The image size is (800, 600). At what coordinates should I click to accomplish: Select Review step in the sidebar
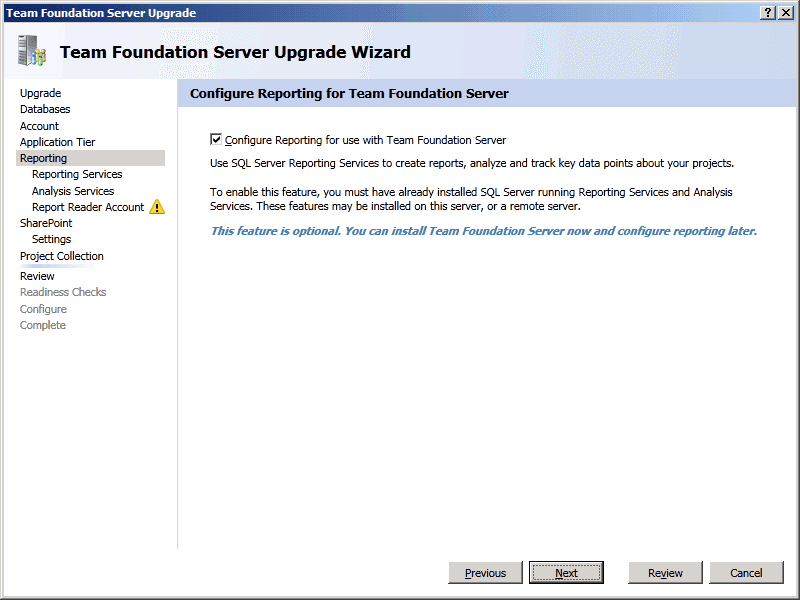click(38, 276)
